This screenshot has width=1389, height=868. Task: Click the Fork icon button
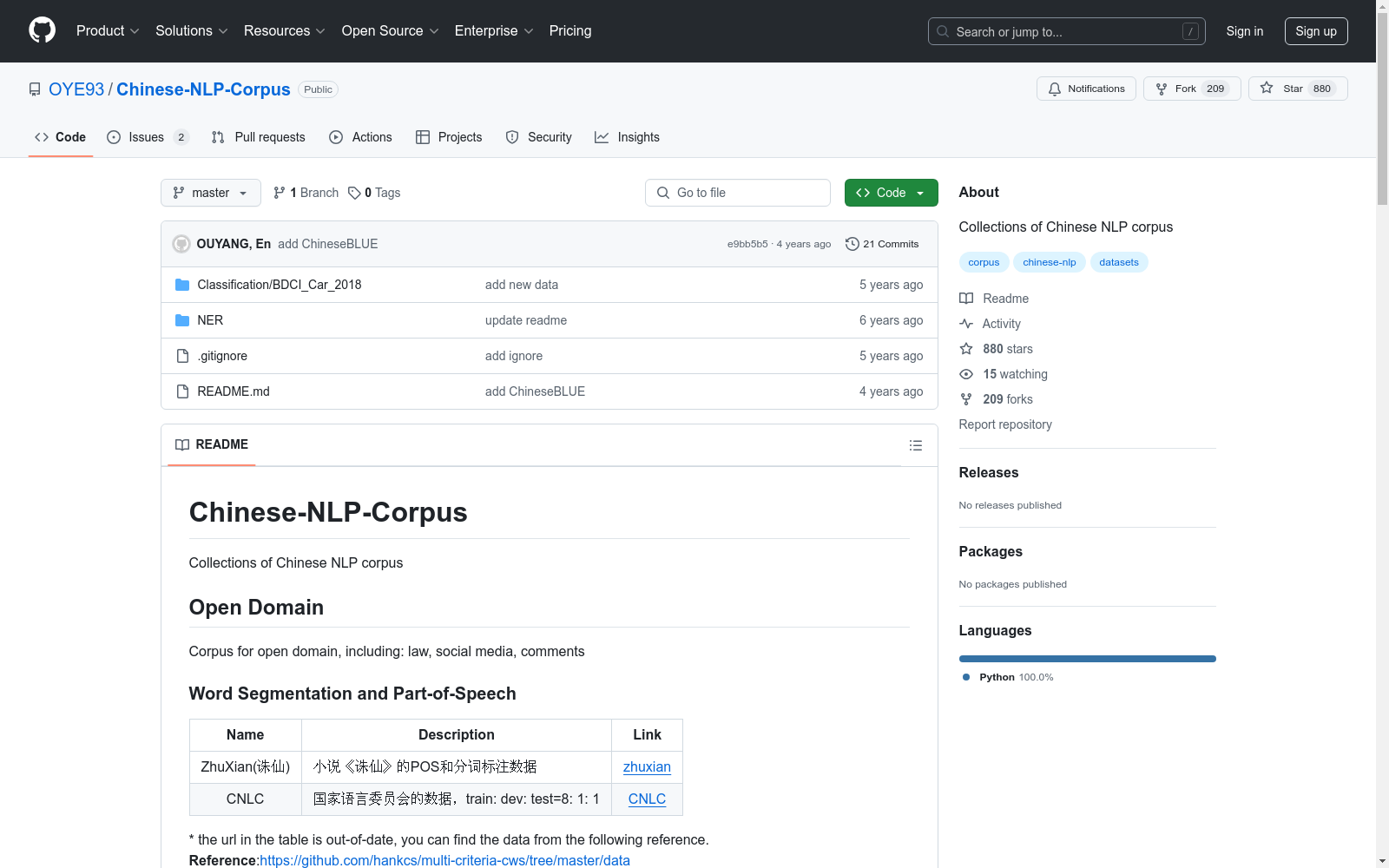(x=1192, y=89)
